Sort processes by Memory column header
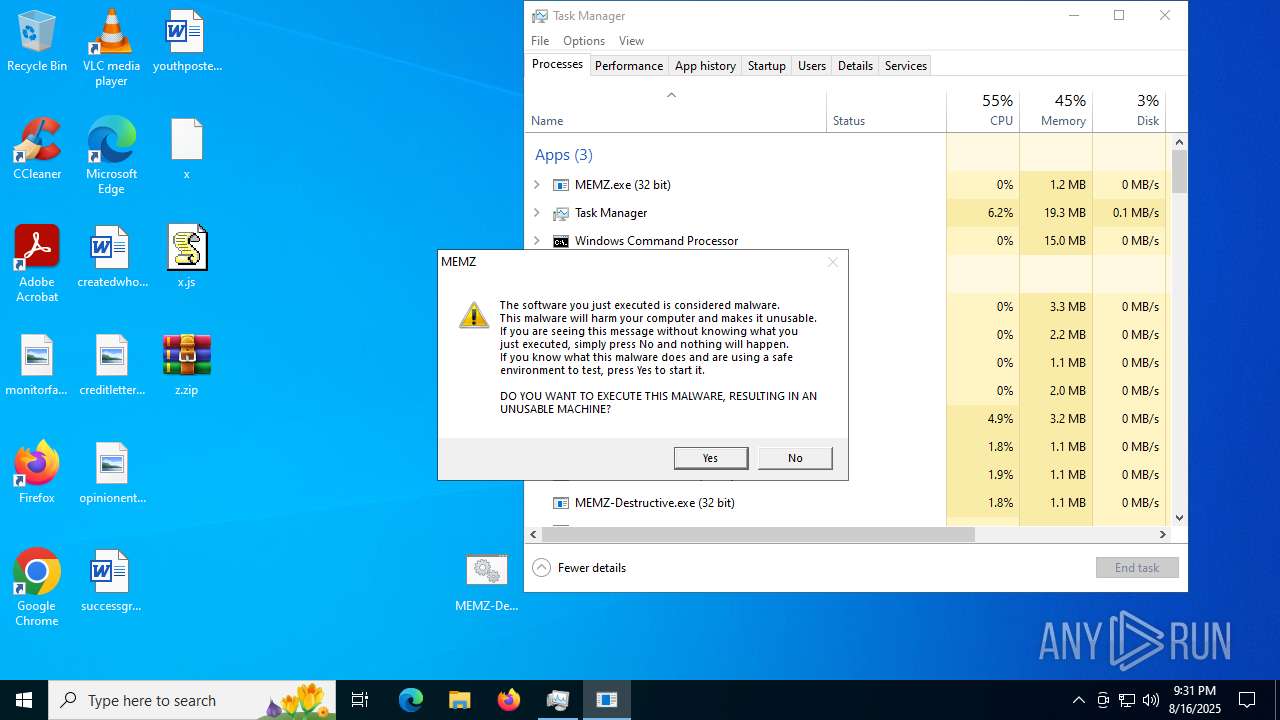The width and height of the screenshot is (1280, 720). coord(1056,110)
